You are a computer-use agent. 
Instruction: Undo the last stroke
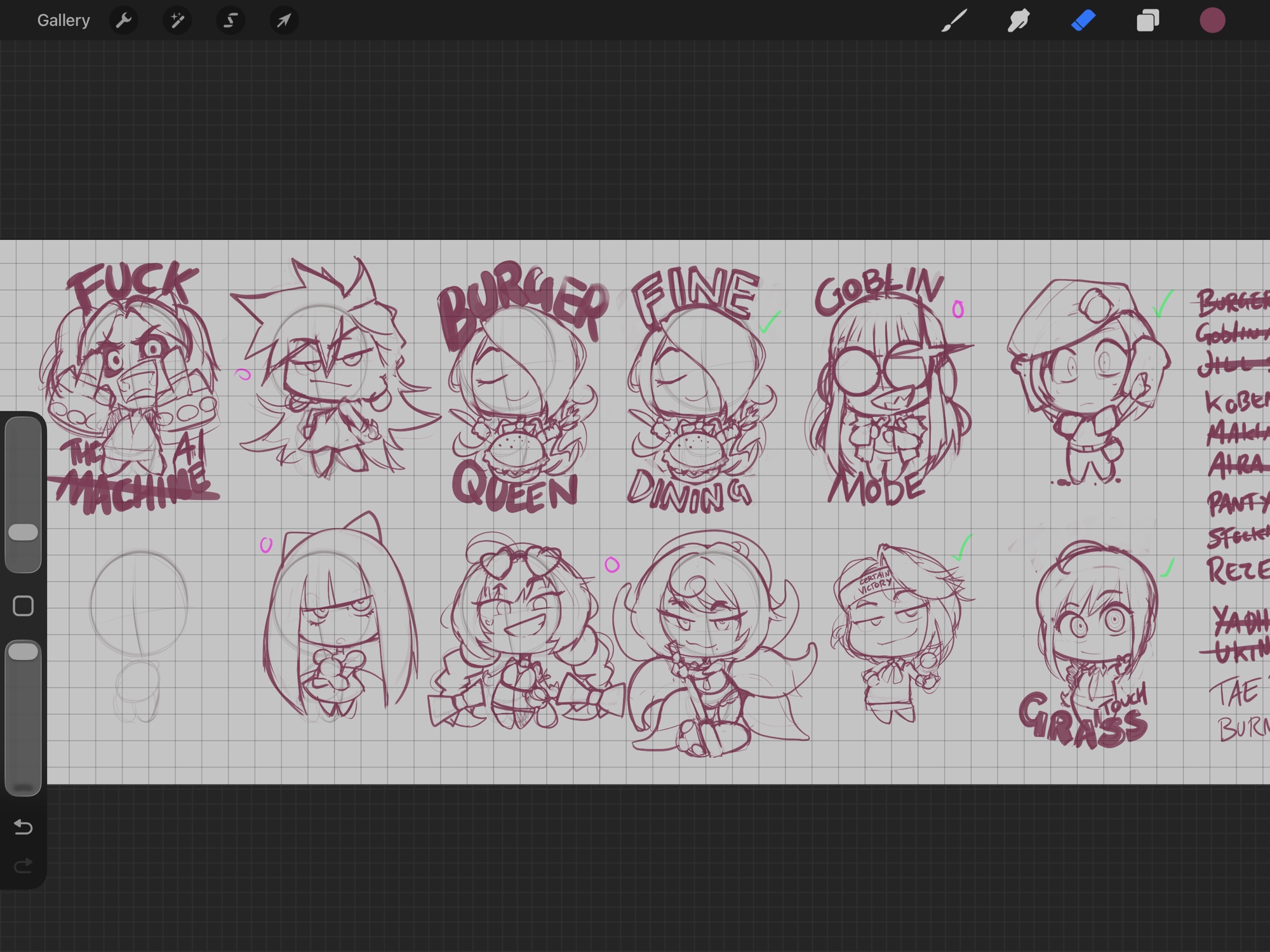23,826
